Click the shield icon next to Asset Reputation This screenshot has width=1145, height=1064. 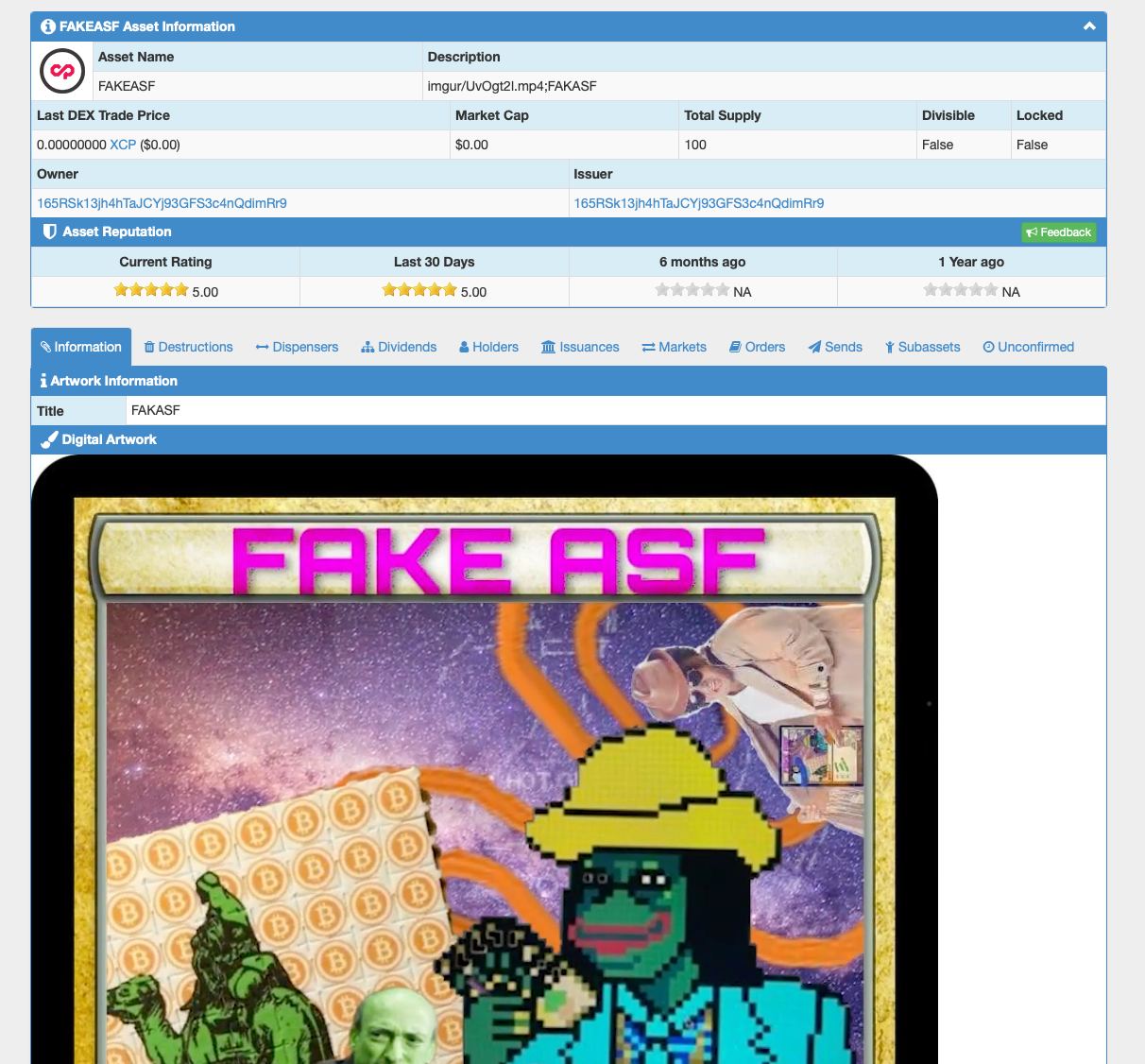[x=50, y=232]
